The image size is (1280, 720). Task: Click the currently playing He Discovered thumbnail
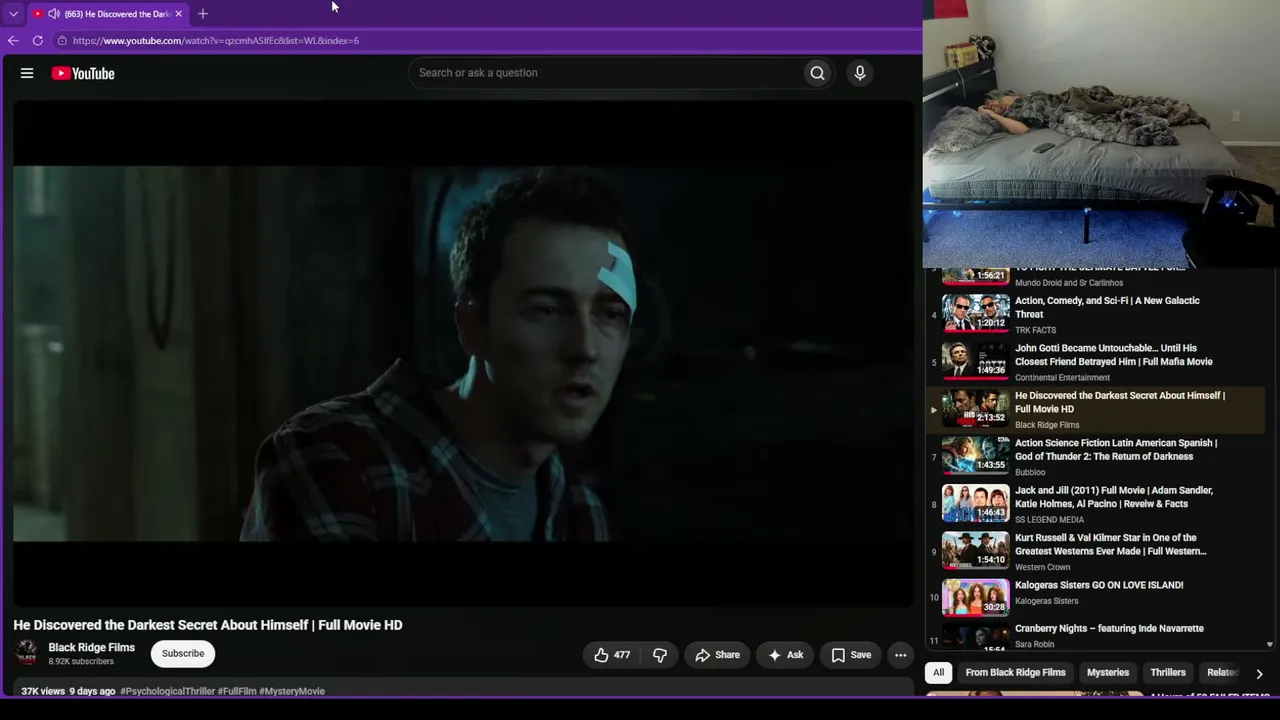(976, 408)
